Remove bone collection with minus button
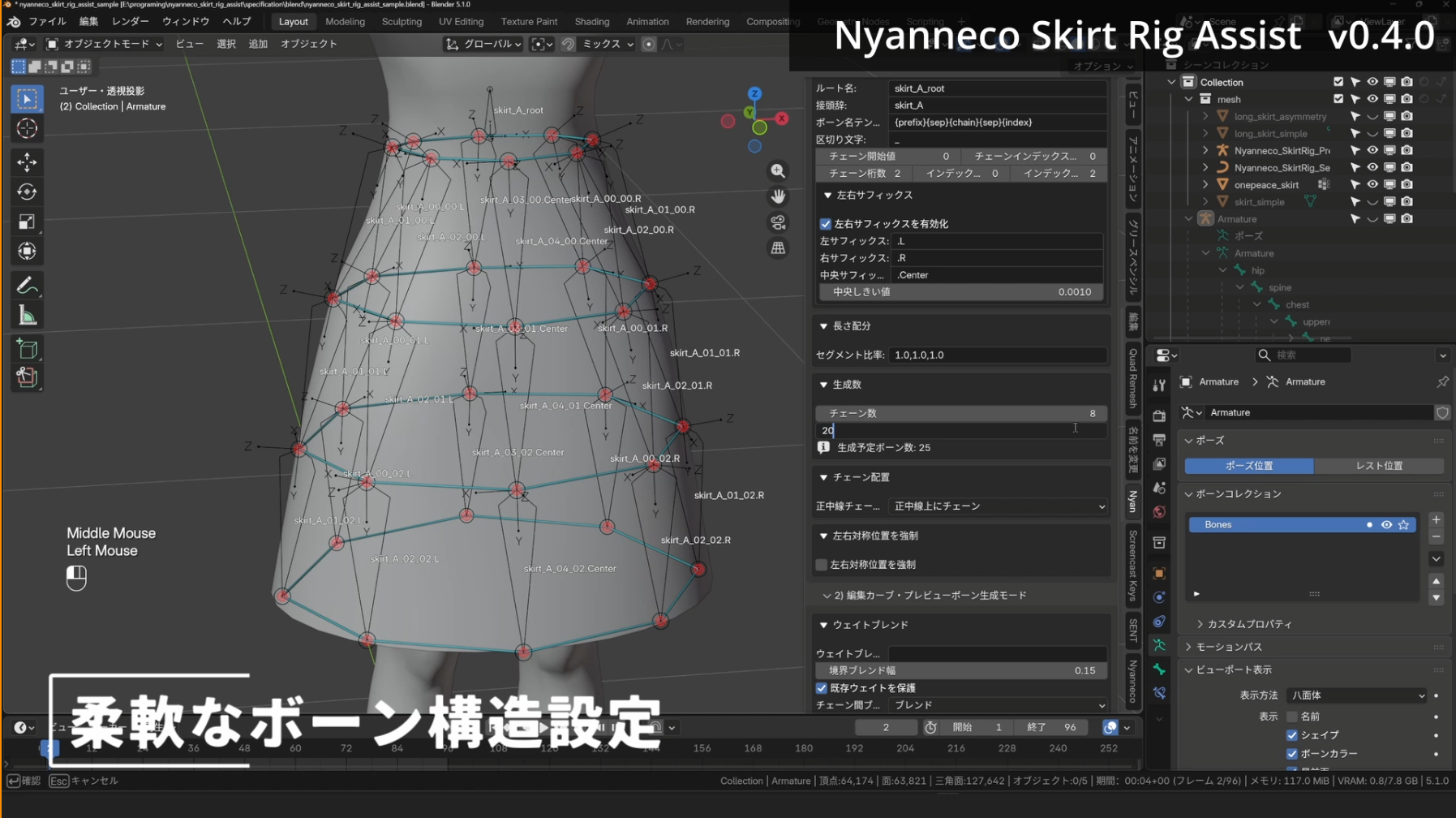The height and width of the screenshot is (818, 1456). [1436, 537]
